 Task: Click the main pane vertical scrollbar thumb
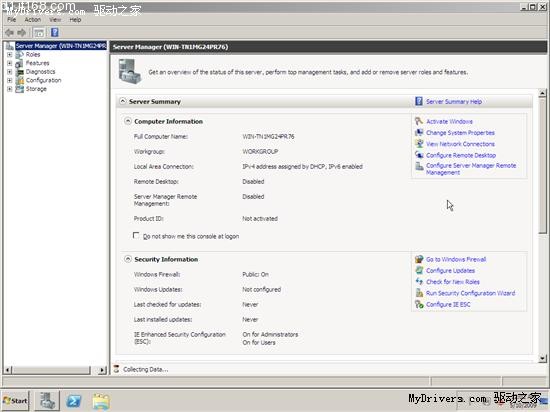pos(542,165)
